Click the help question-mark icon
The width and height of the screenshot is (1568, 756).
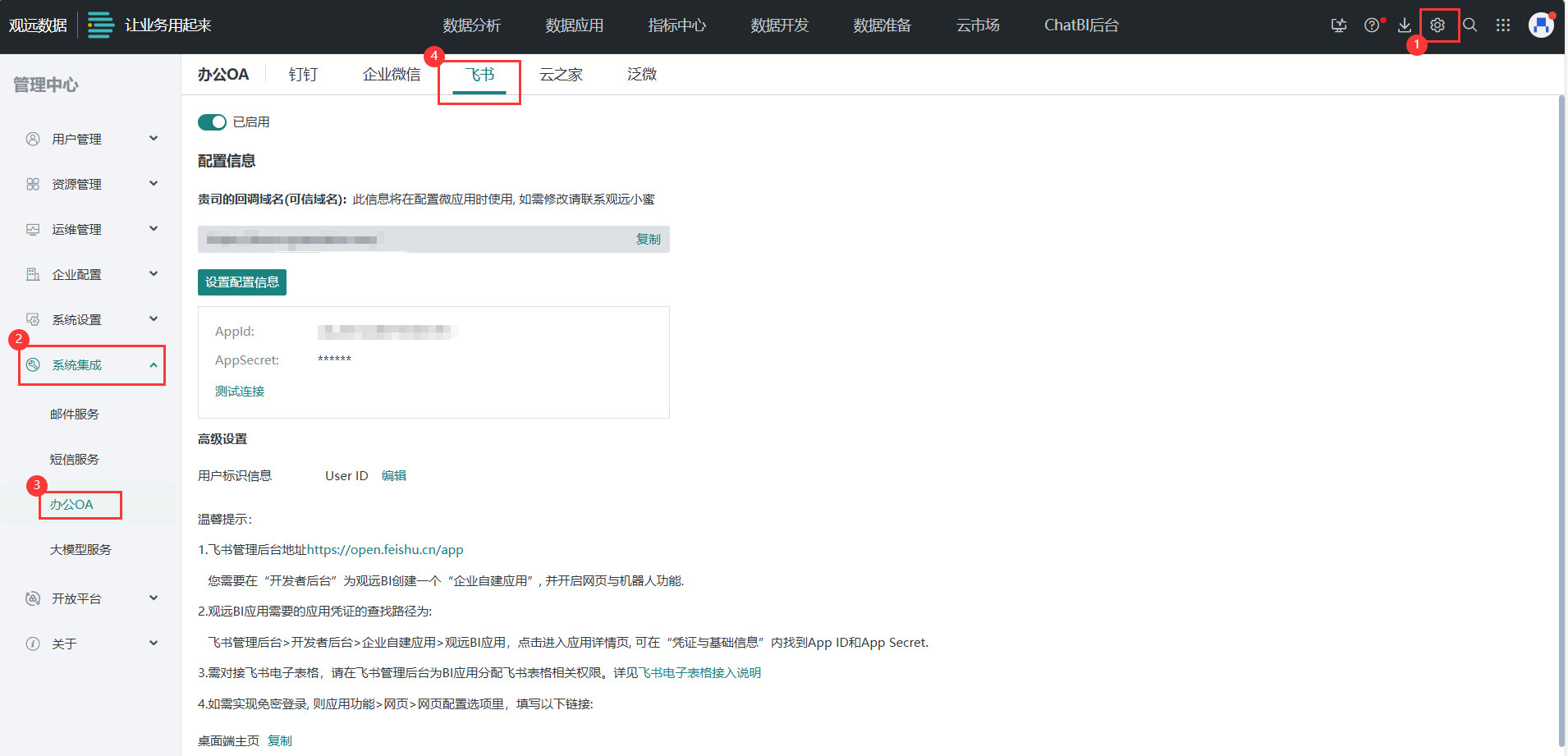1372,25
